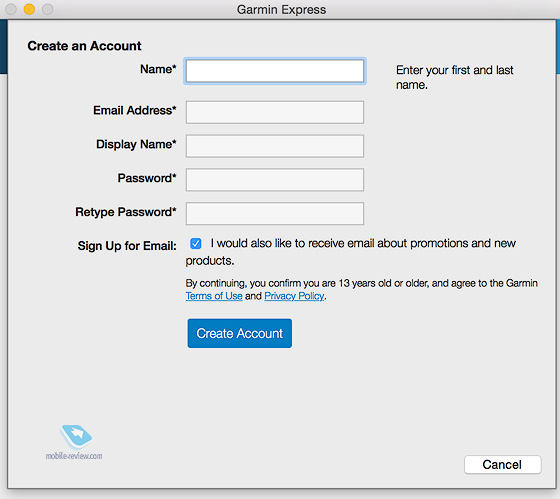Open the Terms of Use link
Viewport: 560px width, 499px height.
point(214,296)
